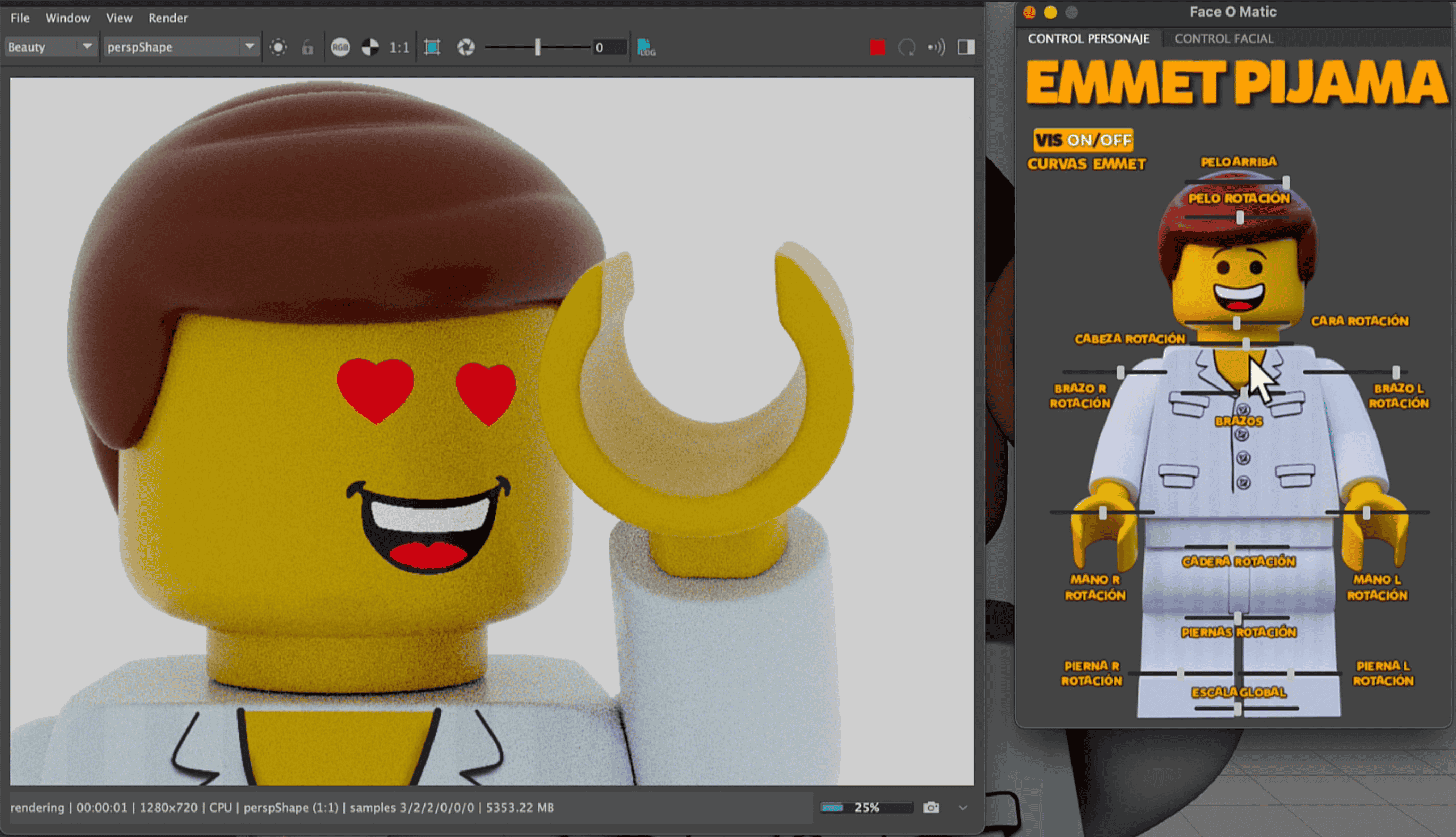Stop the render with red button
This screenshot has height=837, width=1456.
pyautogui.click(x=877, y=47)
